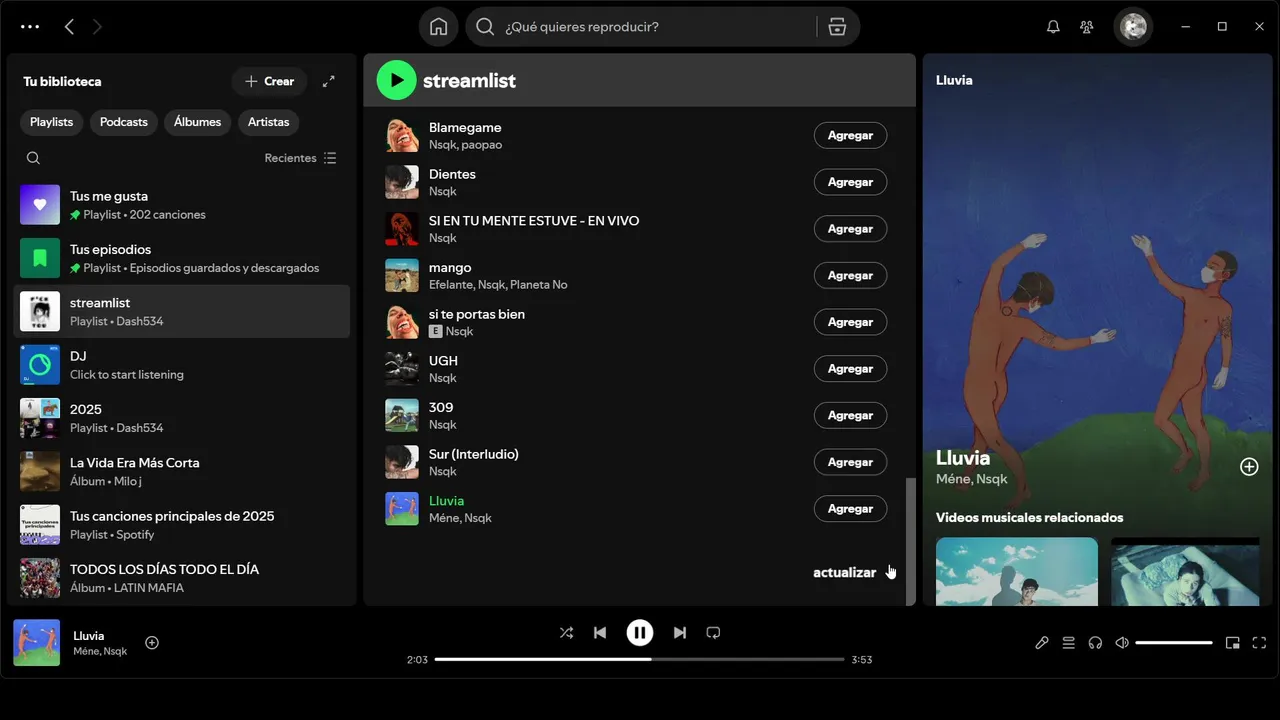Image resolution: width=1280 pixels, height=720 pixels.
Task: Click Agregar for Dientes
Action: [850, 182]
